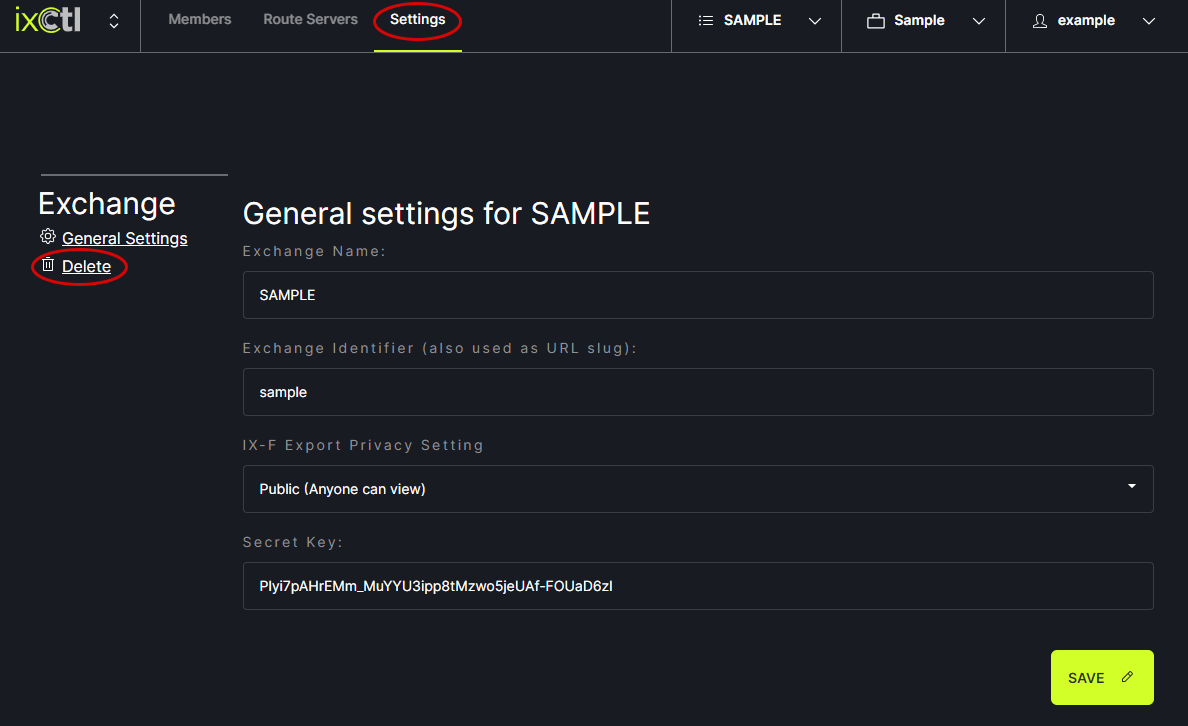The width and height of the screenshot is (1188, 726).
Task: Click the briefcase organization icon
Action: (x=876, y=21)
